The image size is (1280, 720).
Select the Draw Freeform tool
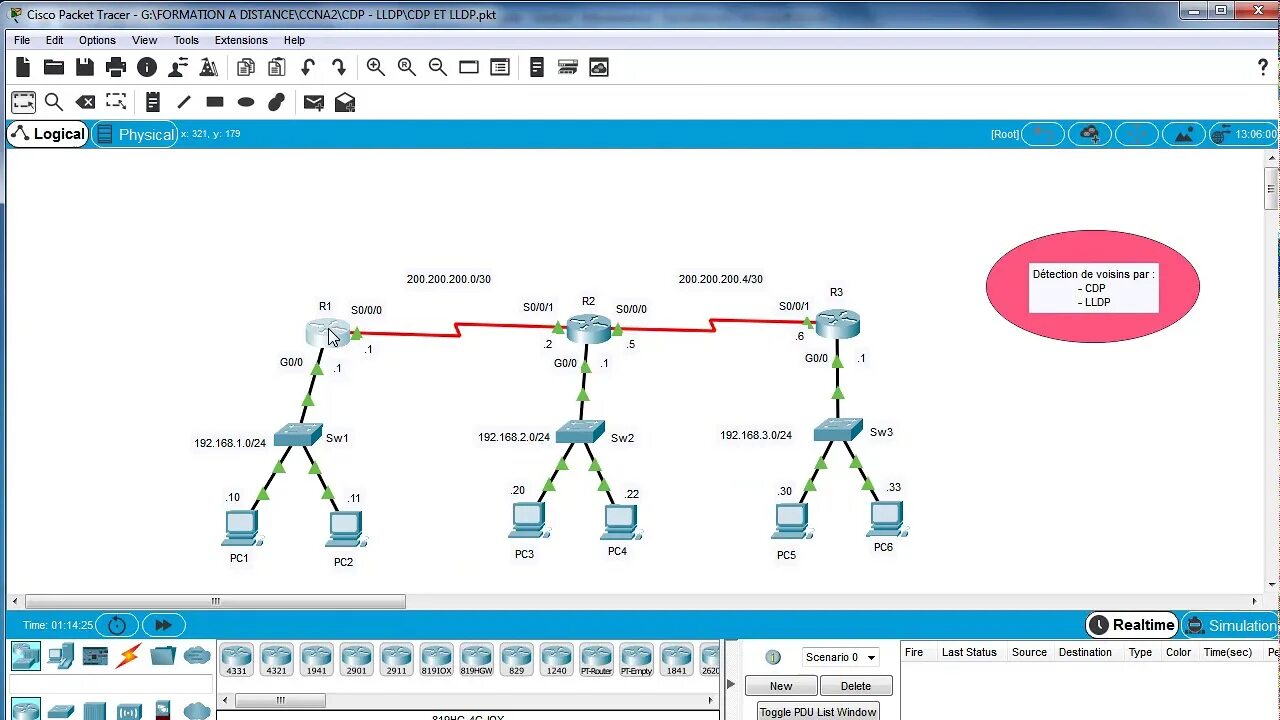click(x=277, y=102)
